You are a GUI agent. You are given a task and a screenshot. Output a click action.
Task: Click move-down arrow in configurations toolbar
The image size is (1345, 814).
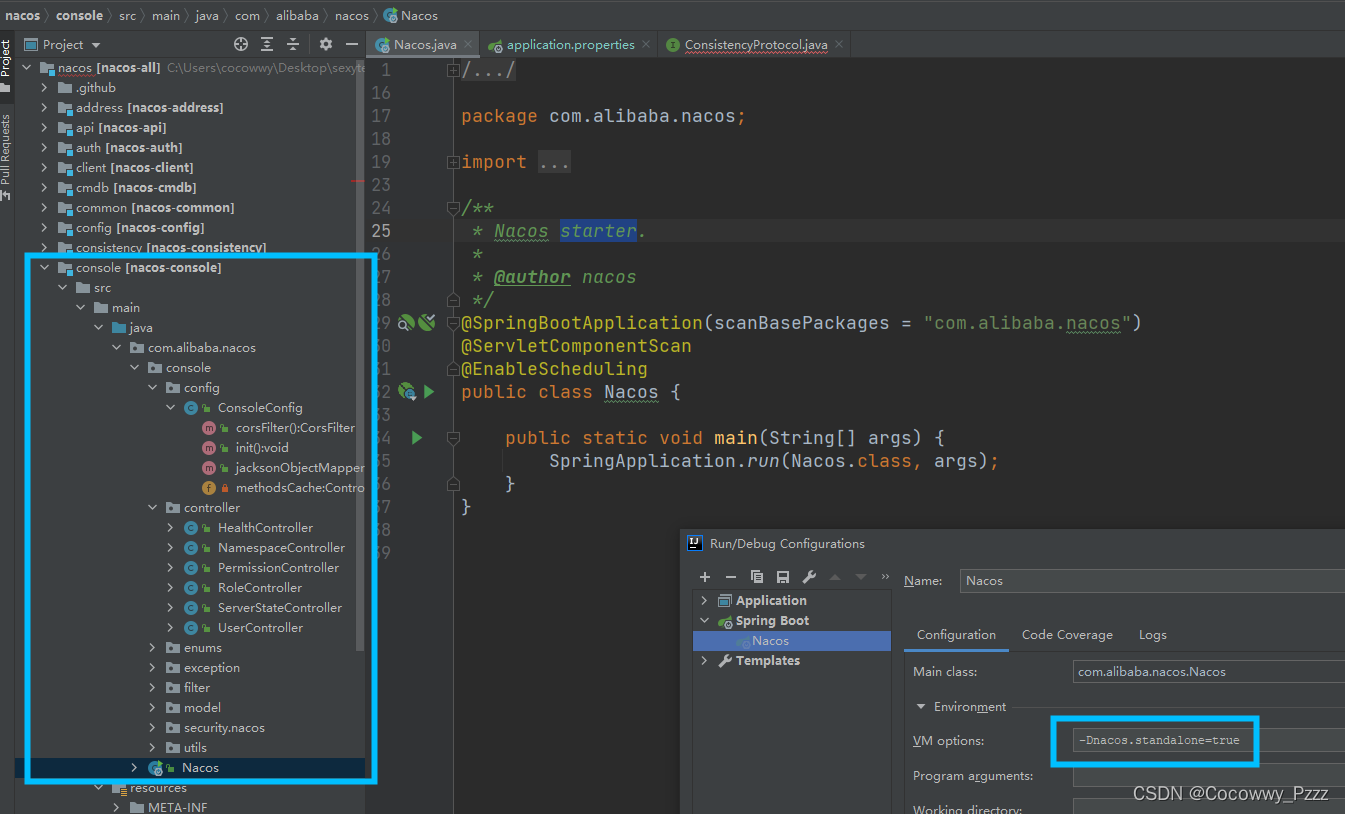click(x=860, y=577)
